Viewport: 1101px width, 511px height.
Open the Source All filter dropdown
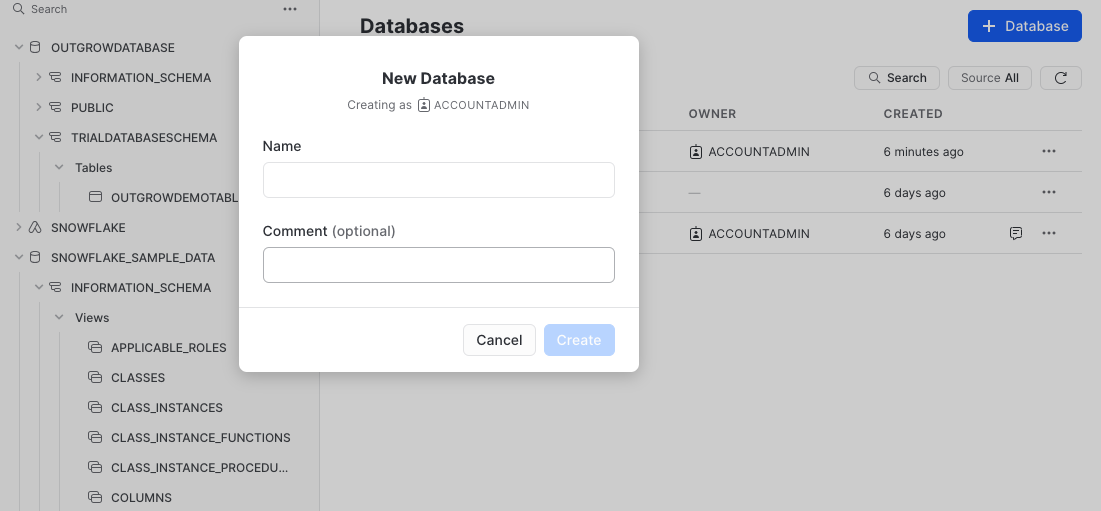(989, 78)
